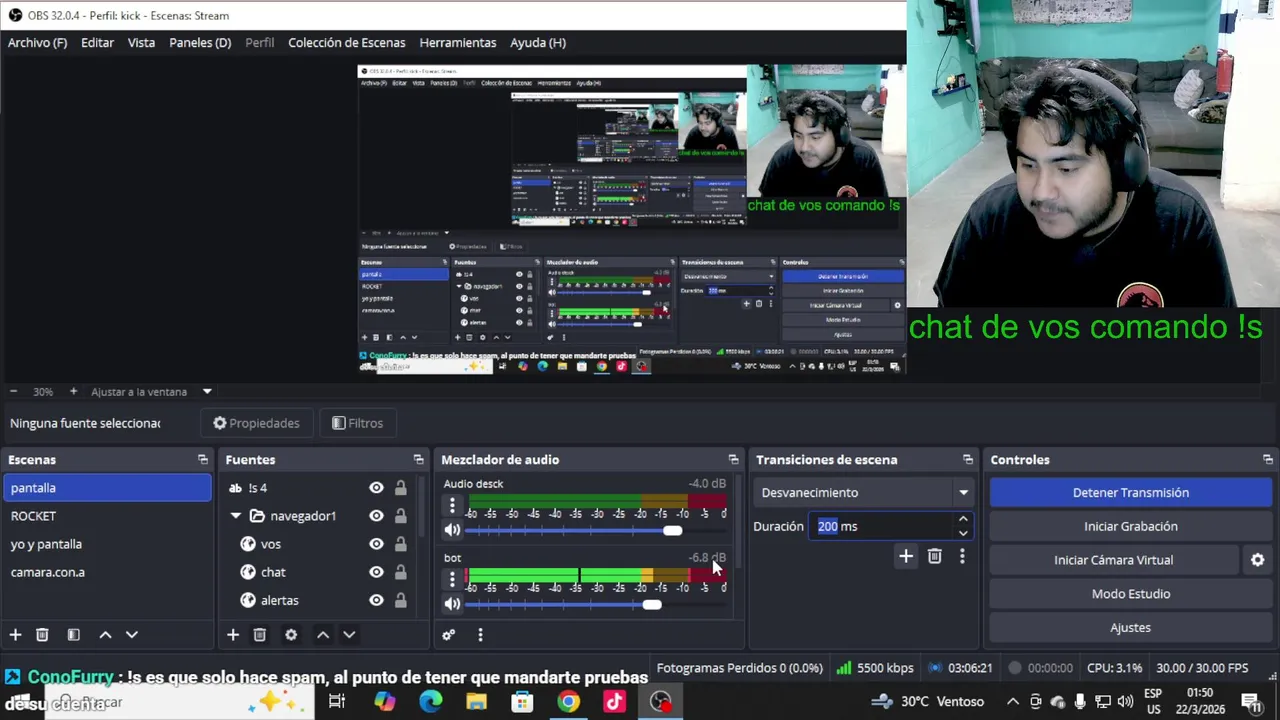Viewport: 1280px width, 720px height.
Task: Toggle lock on '!s 4' source
Action: coord(400,488)
